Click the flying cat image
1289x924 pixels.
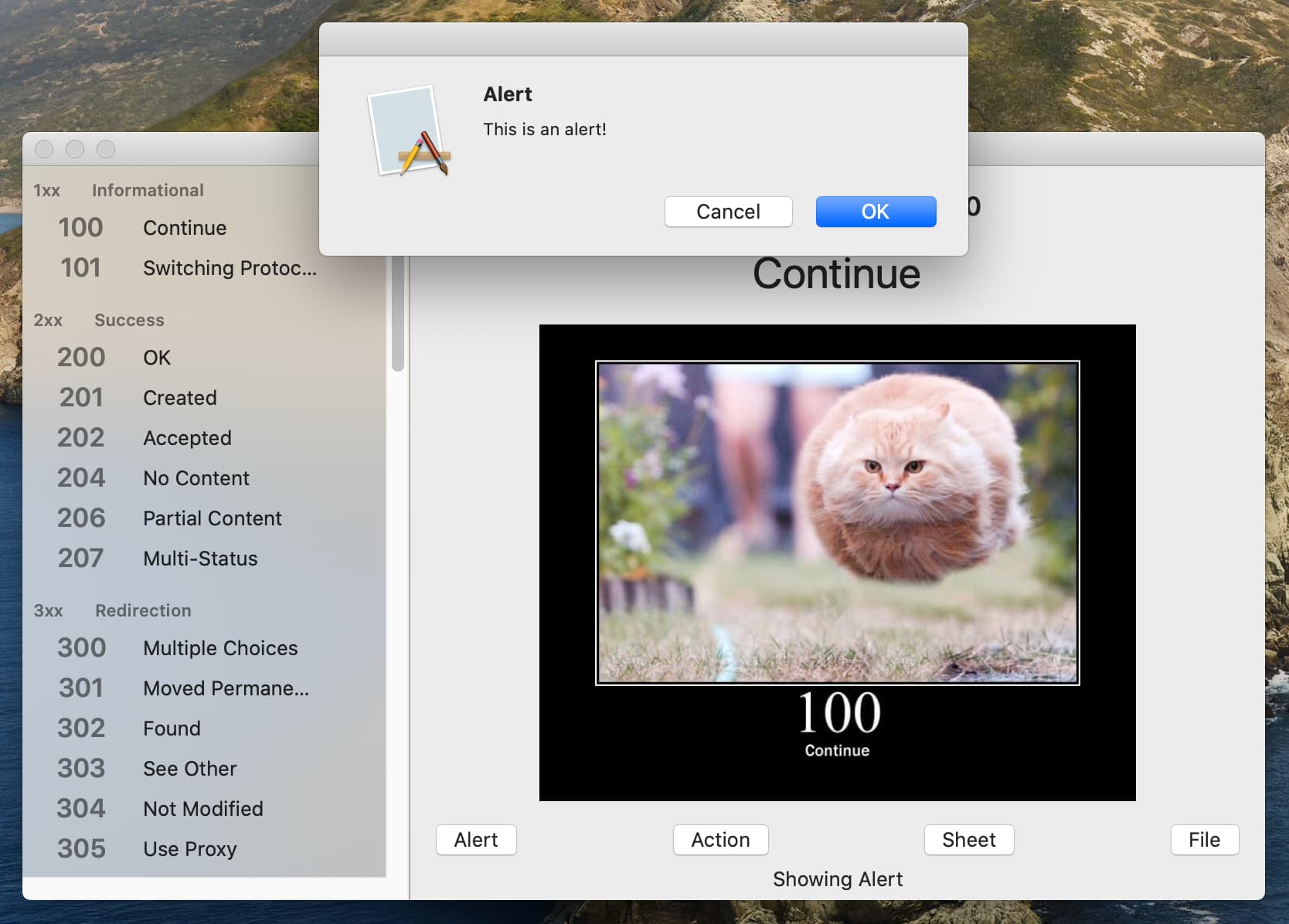pos(837,523)
